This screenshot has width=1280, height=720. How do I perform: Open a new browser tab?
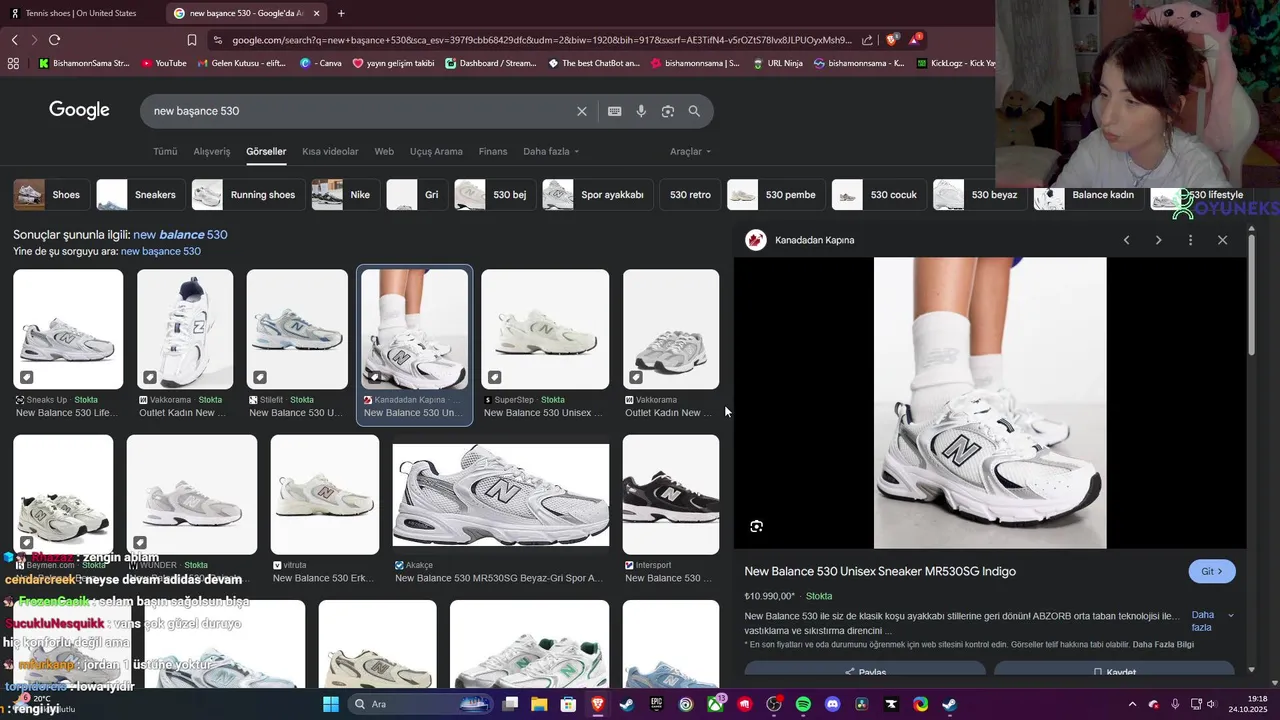point(341,13)
